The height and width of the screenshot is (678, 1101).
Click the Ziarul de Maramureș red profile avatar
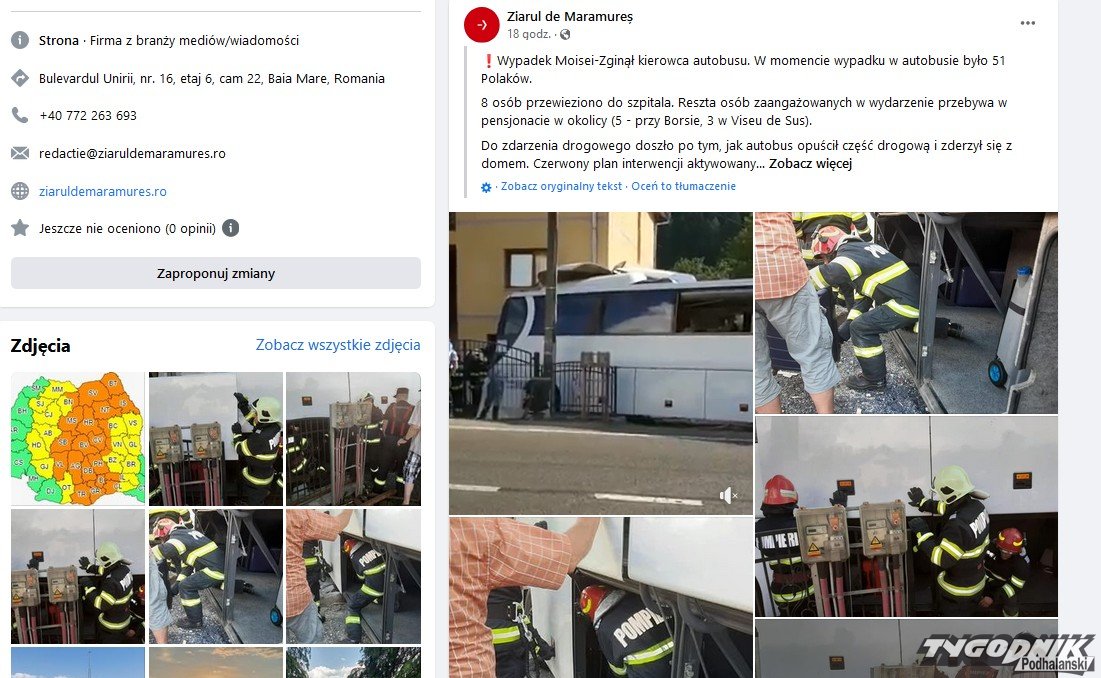point(482,25)
